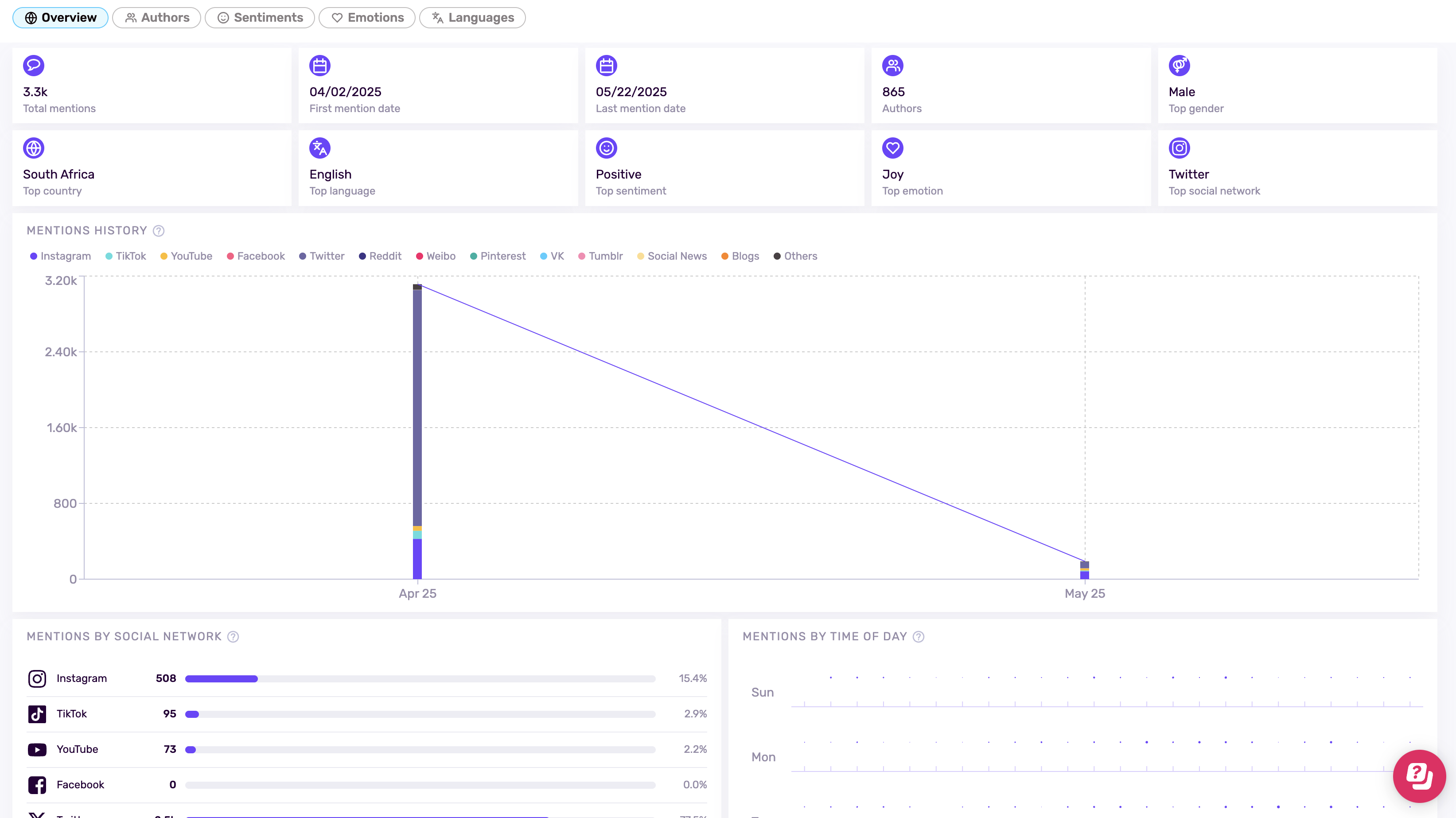
Task: Hide the Reddit series via legend
Action: (380, 256)
